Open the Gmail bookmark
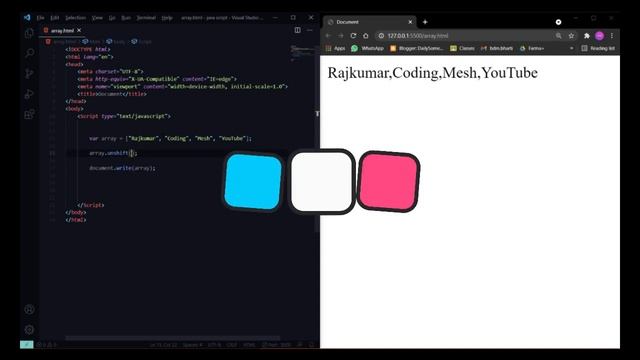Screen dimensions: 640x360 497,48
